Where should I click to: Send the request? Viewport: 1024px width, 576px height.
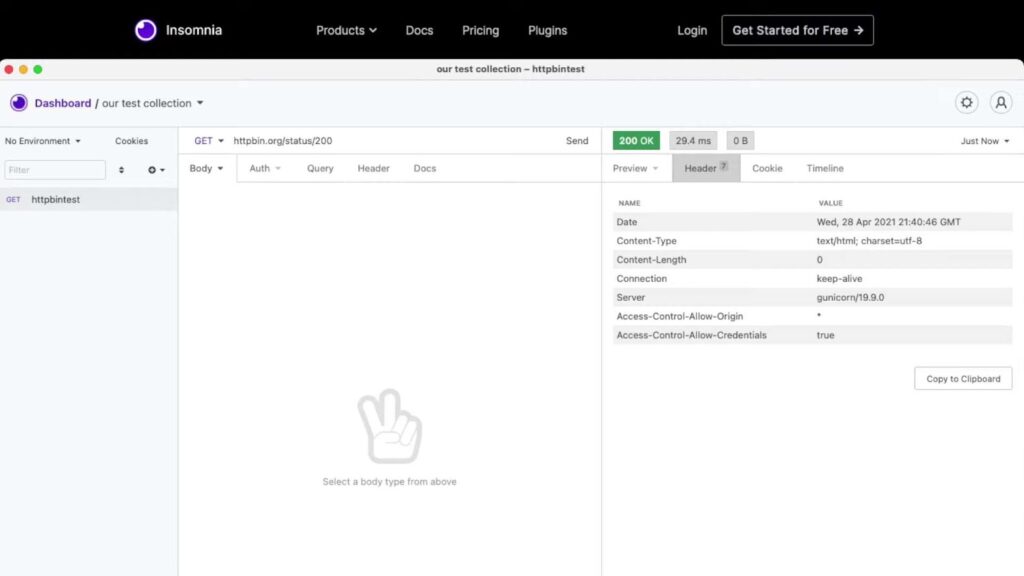(577, 140)
